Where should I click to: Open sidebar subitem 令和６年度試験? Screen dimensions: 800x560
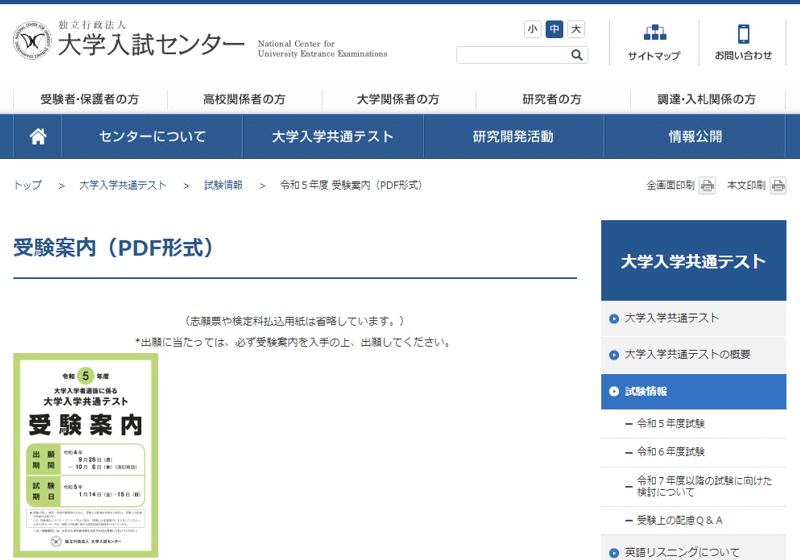[x=670, y=451]
